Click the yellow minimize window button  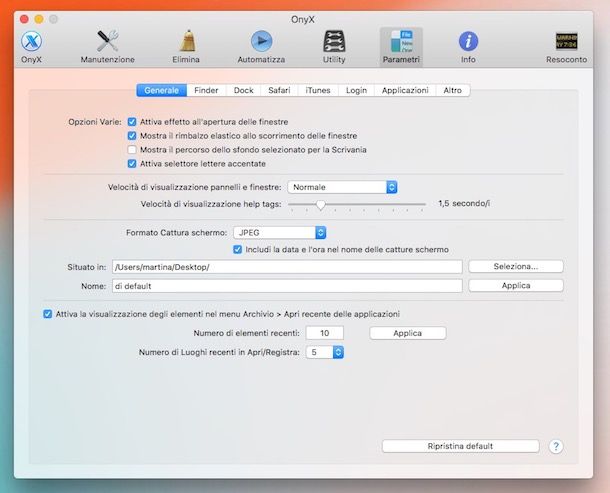[39, 19]
